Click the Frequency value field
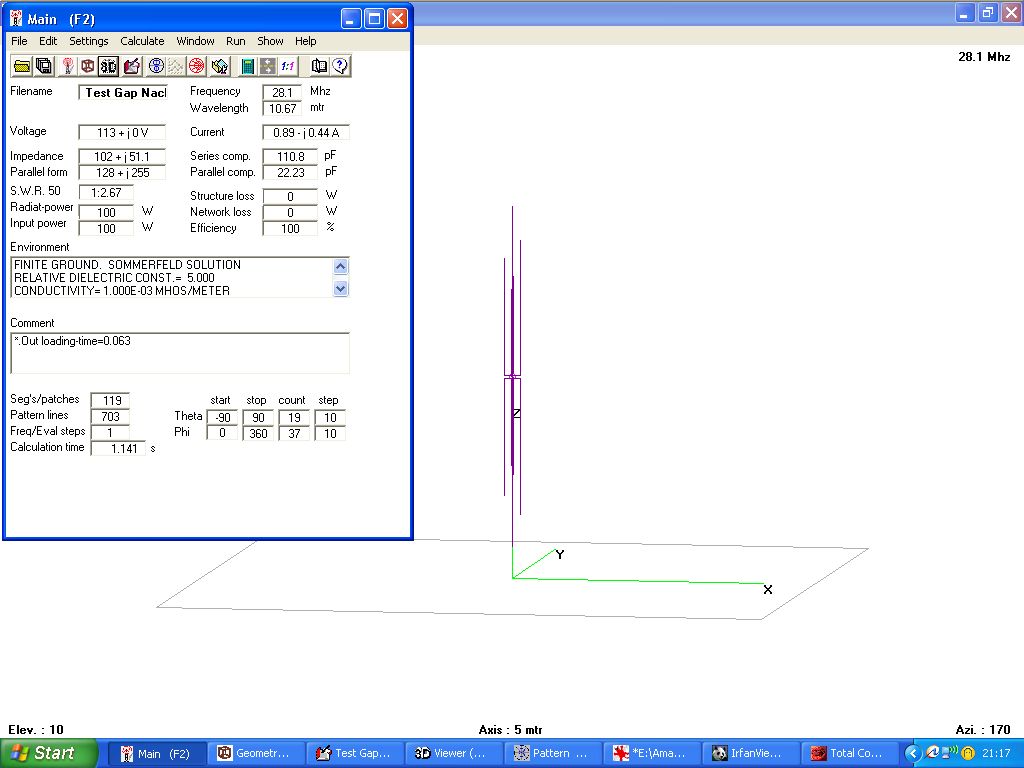The image size is (1024, 768). [x=282, y=92]
